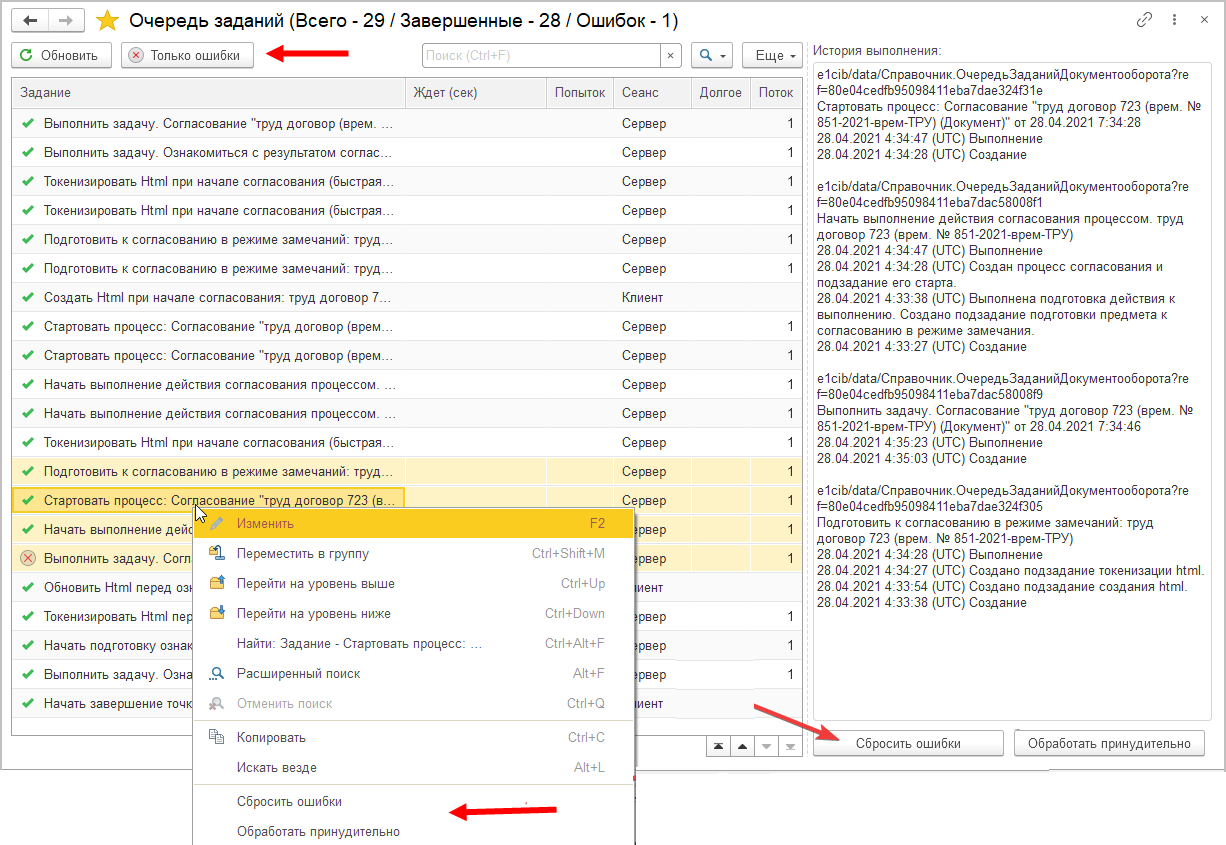Move down one row in the list
The image size is (1226, 845).
click(766, 747)
